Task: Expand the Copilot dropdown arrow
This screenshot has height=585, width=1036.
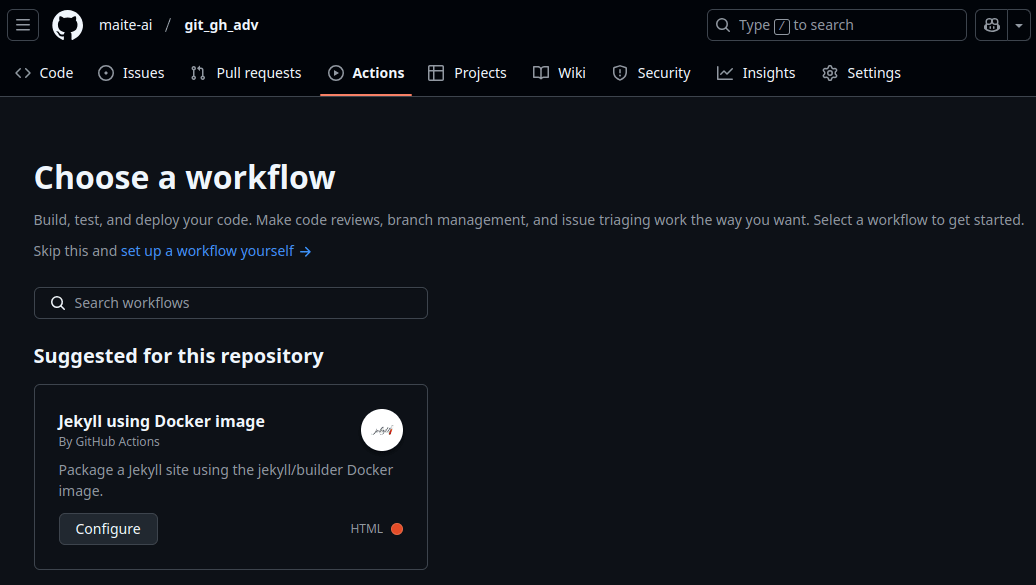Action: (x=1019, y=25)
